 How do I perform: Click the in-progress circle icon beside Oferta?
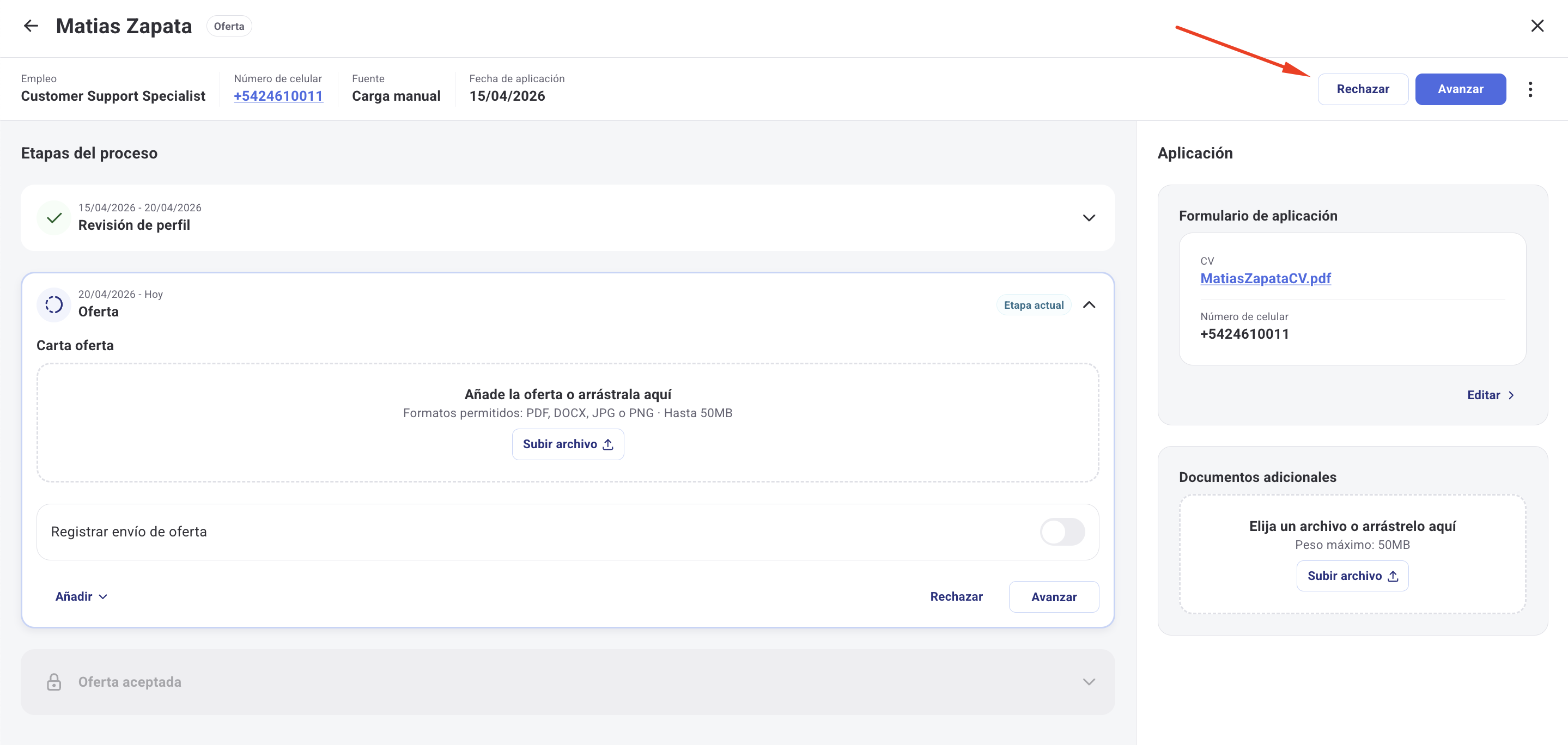[x=54, y=304]
